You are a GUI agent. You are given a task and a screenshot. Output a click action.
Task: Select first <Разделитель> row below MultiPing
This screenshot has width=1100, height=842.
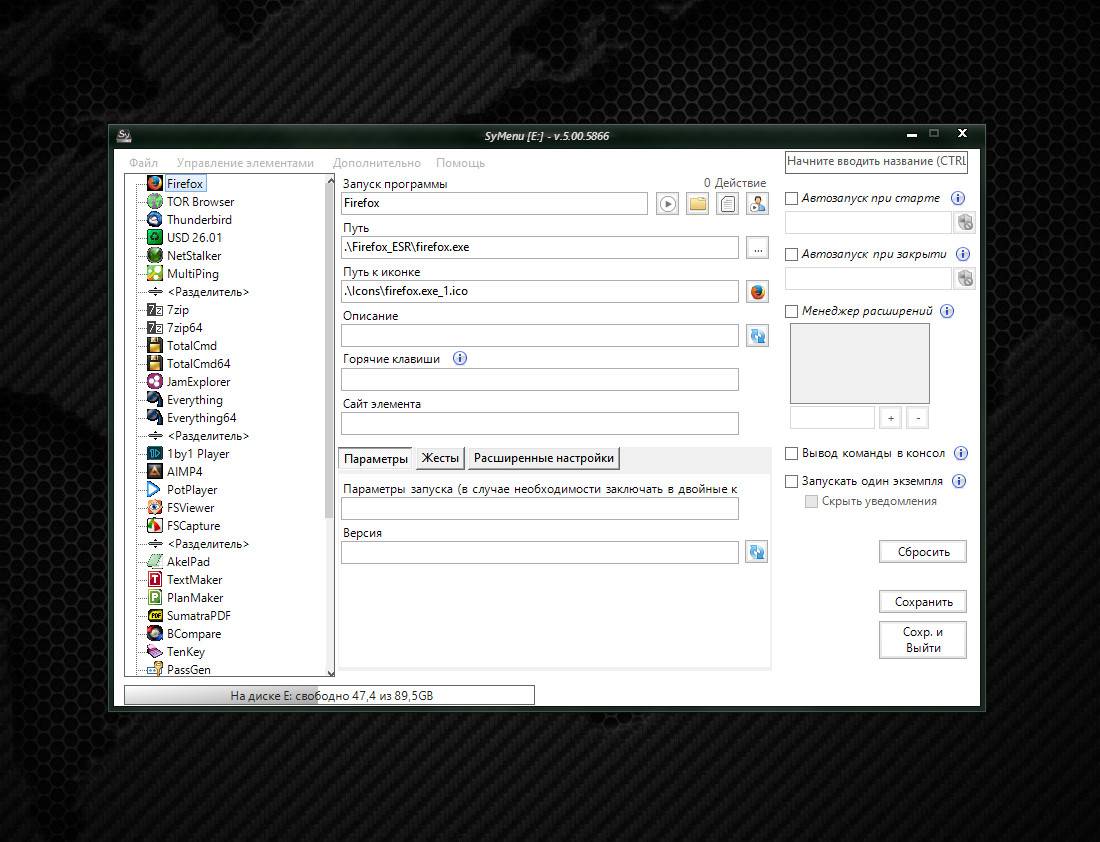208,292
